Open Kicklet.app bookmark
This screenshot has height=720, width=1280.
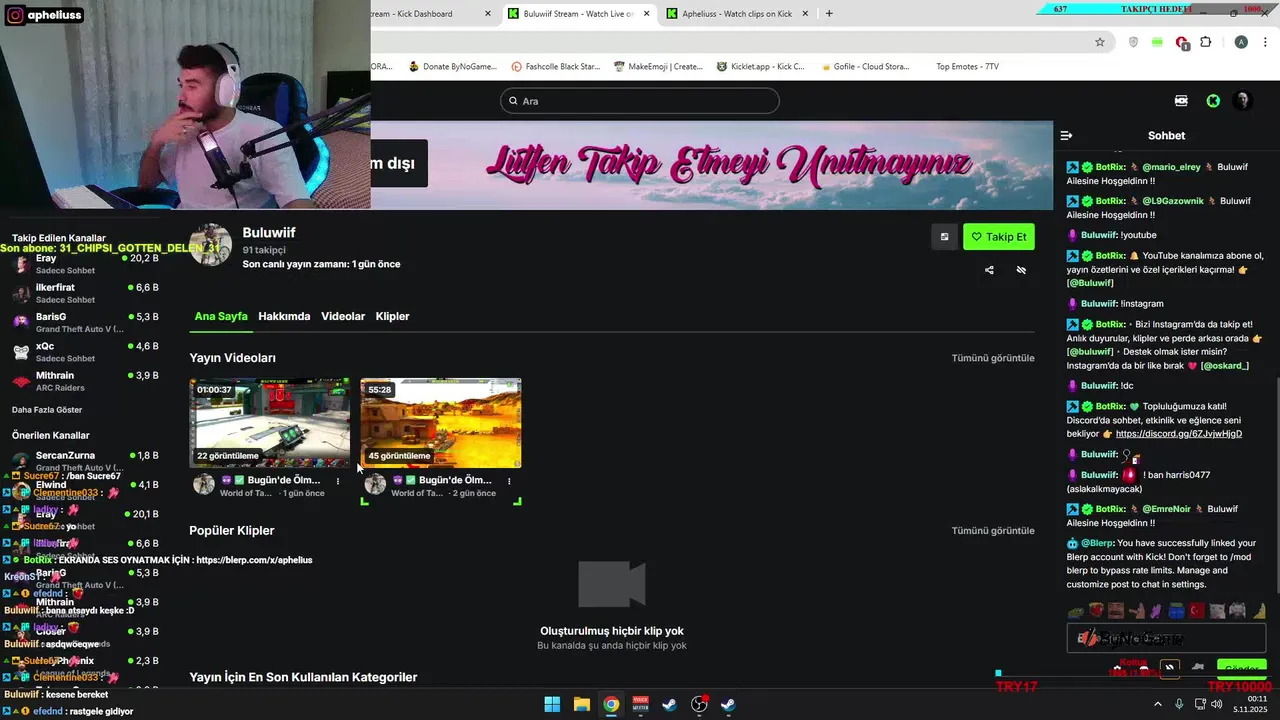pyautogui.click(x=760, y=67)
